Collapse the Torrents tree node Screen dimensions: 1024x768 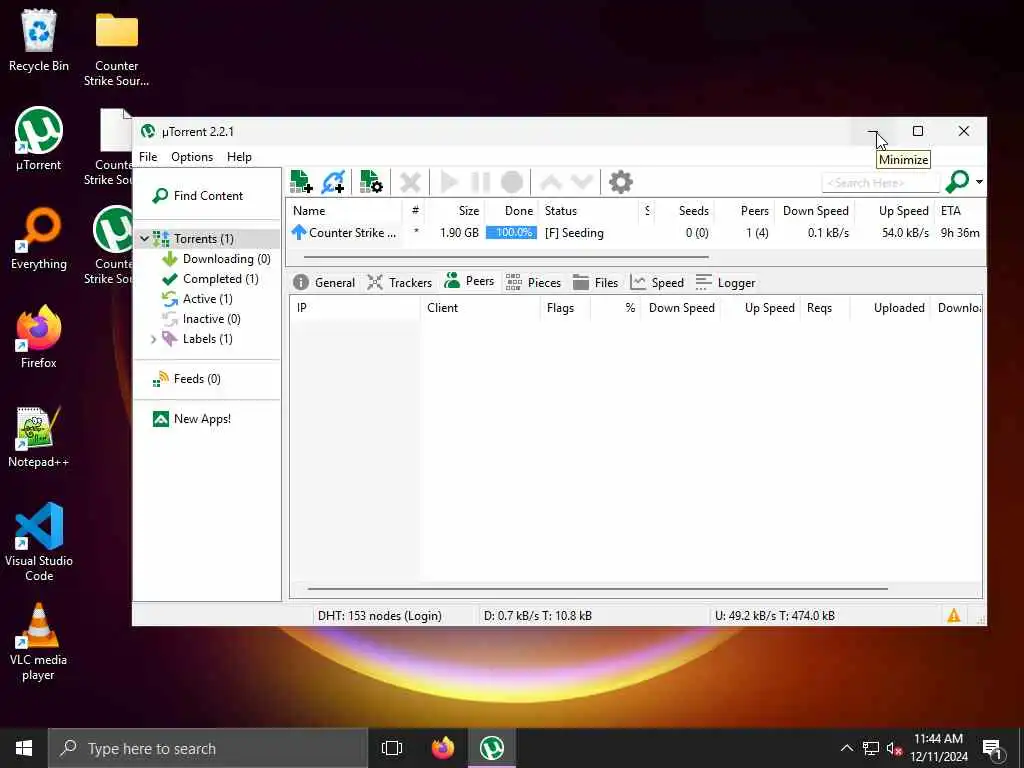coord(144,239)
